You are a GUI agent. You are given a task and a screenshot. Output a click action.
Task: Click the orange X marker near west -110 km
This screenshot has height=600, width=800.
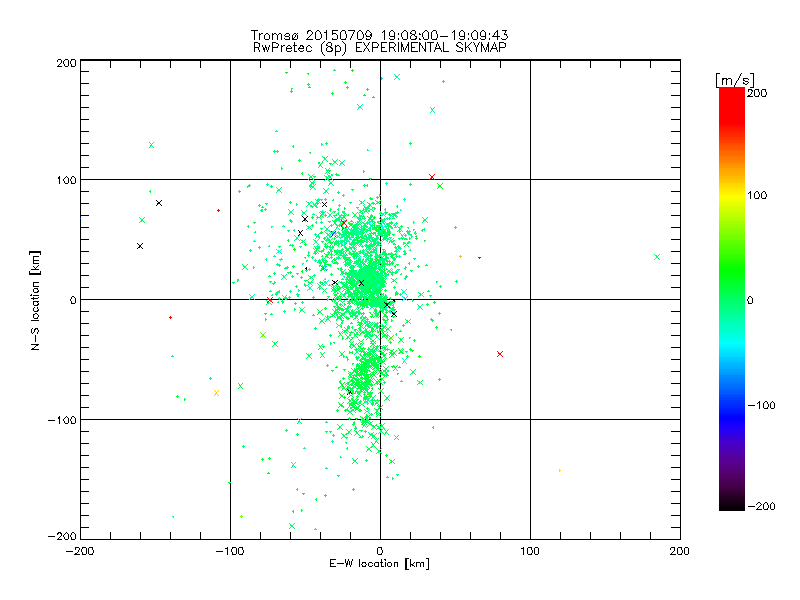click(x=216, y=393)
